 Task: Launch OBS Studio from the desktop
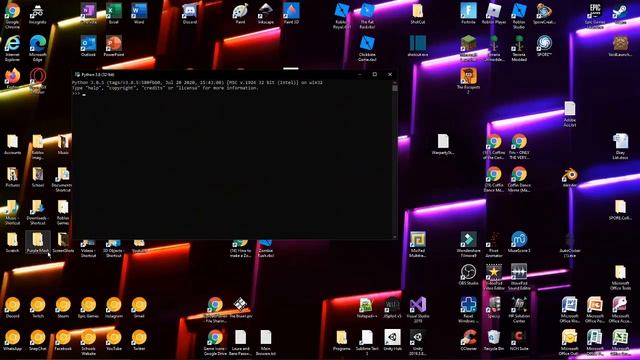click(468, 275)
